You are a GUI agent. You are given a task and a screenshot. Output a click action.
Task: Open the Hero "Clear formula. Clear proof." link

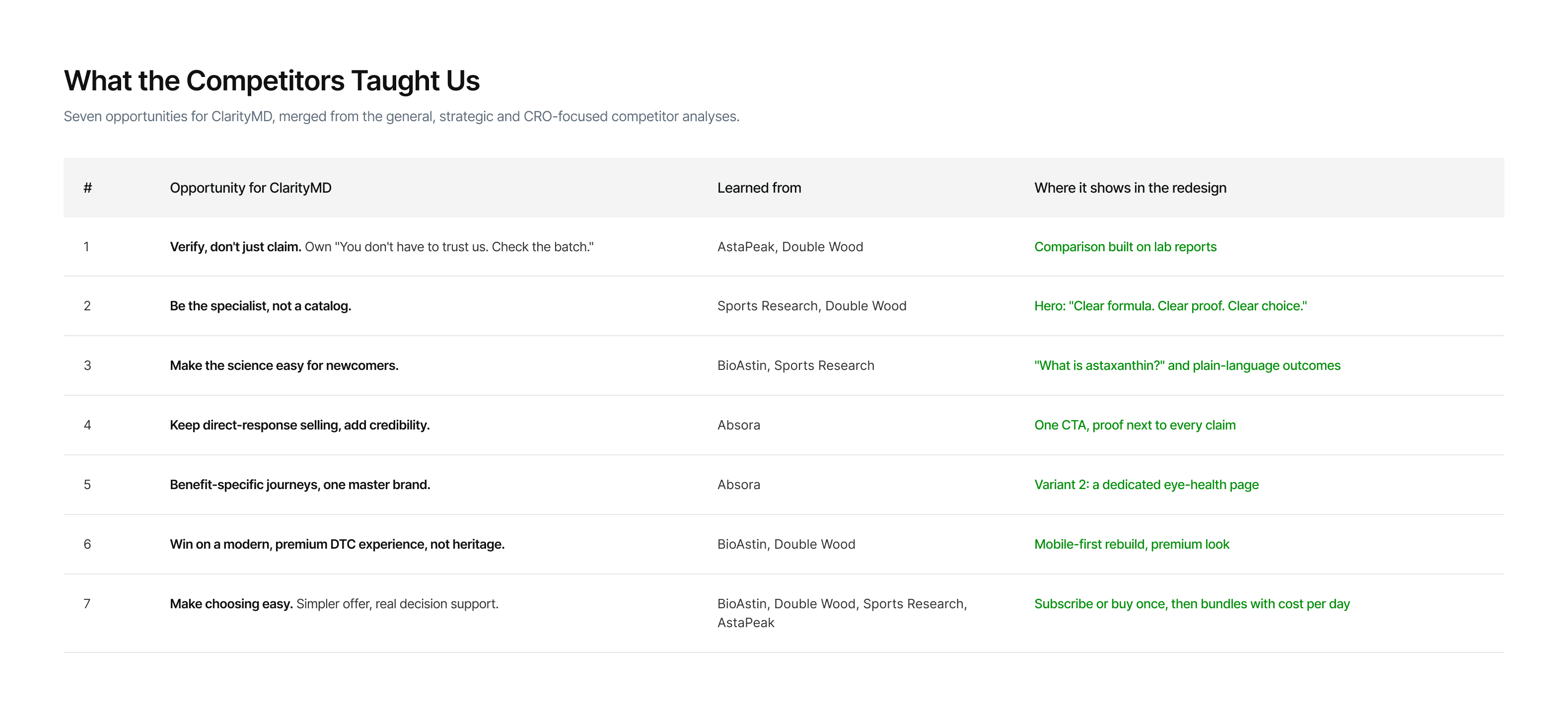(x=1170, y=306)
